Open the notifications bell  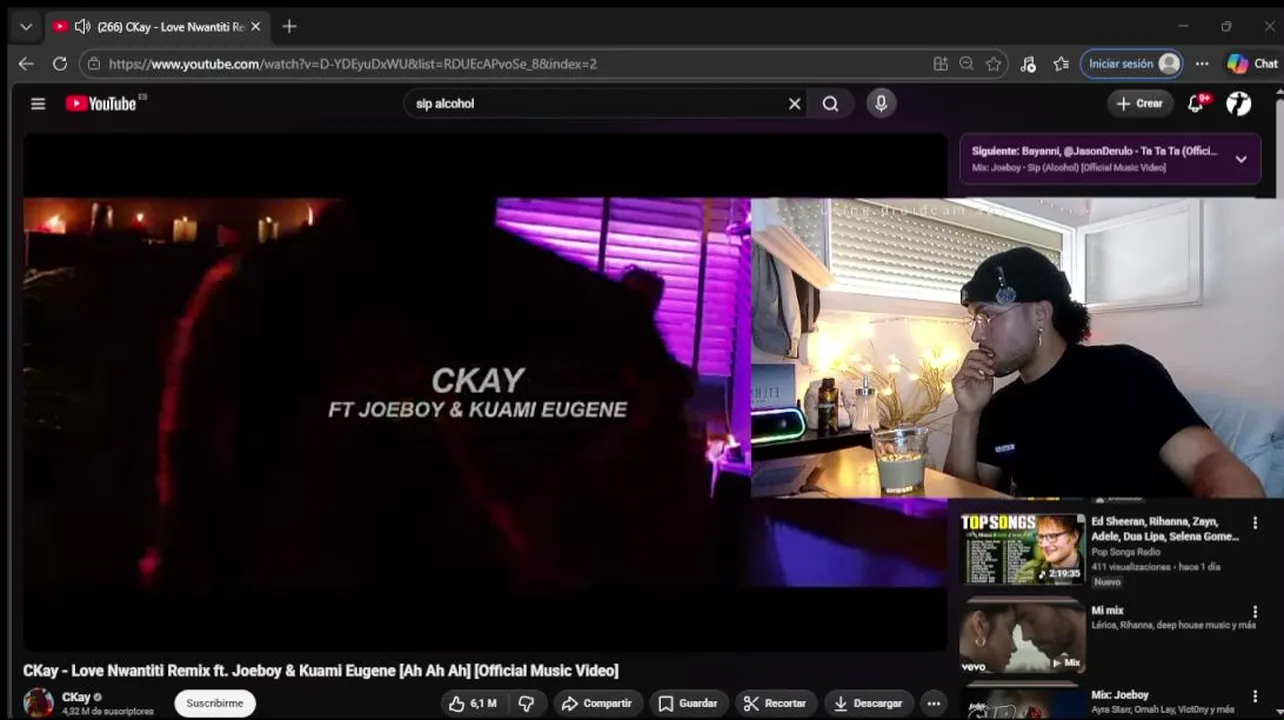click(x=1196, y=103)
